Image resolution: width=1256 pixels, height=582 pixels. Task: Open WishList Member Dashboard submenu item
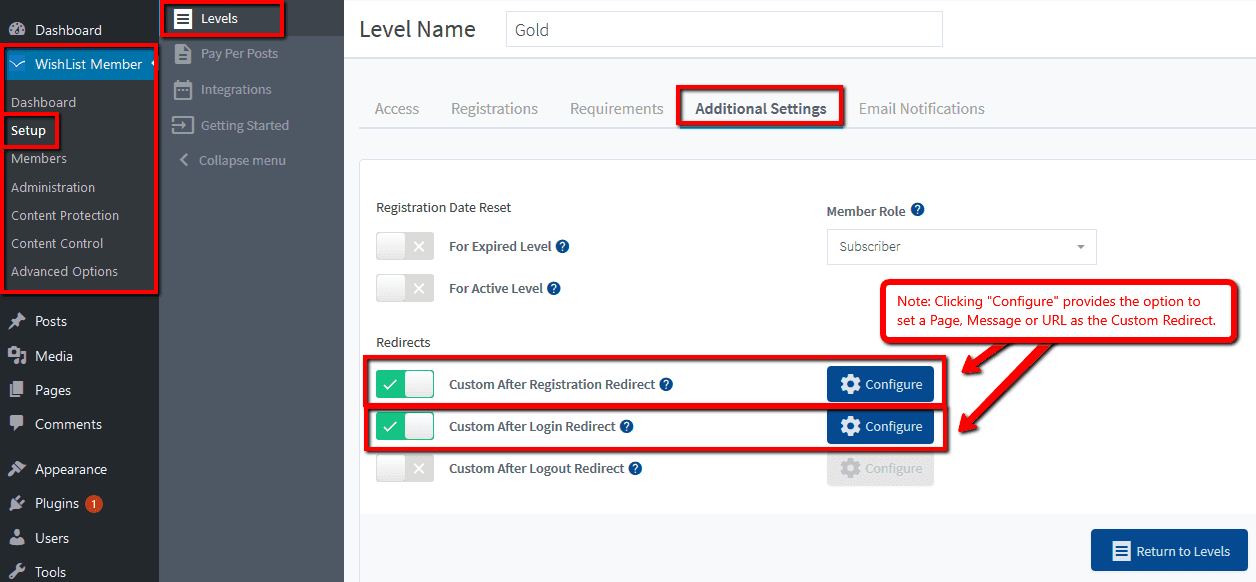[x=43, y=102]
